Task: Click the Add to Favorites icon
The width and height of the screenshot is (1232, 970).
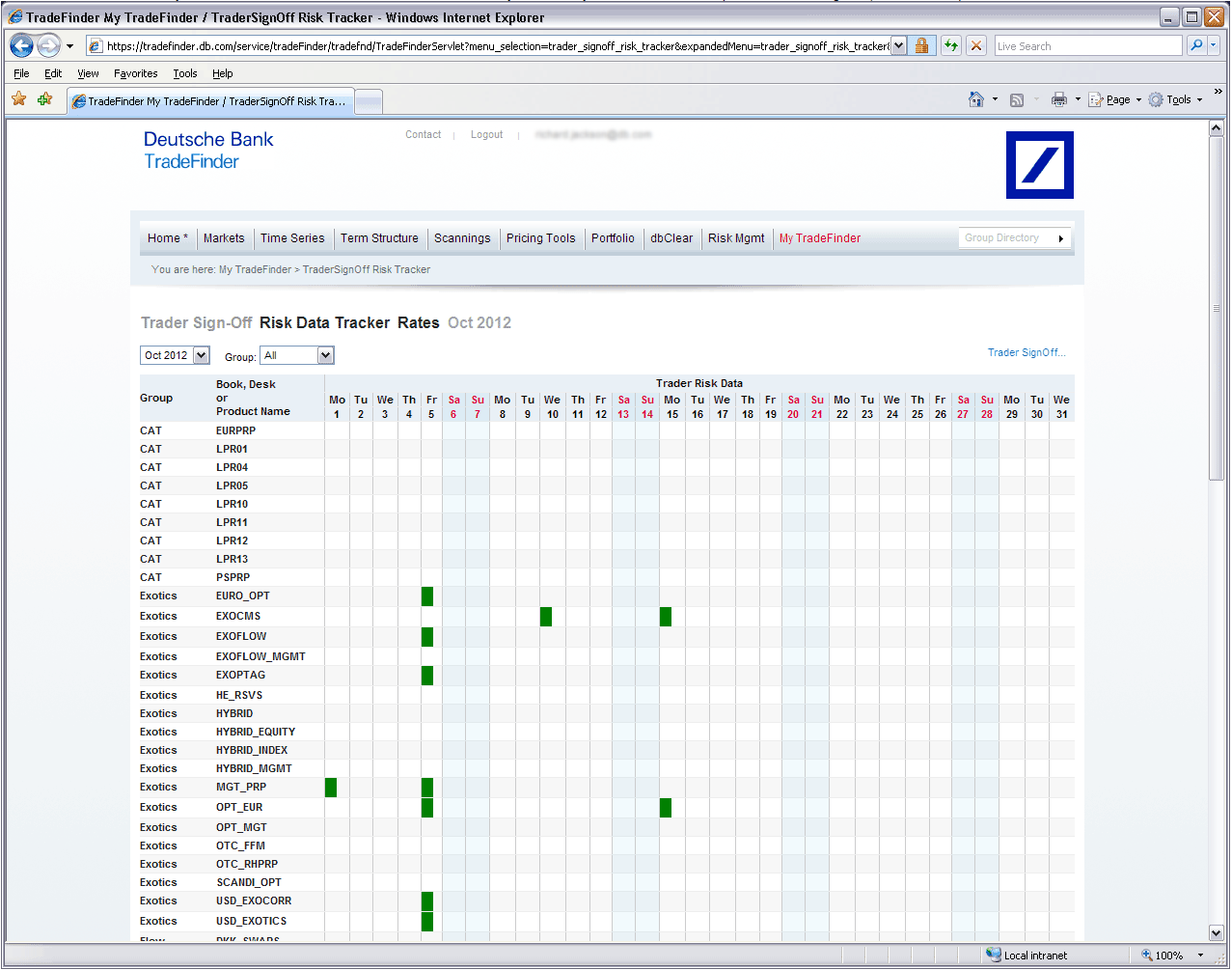Action: (44, 99)
